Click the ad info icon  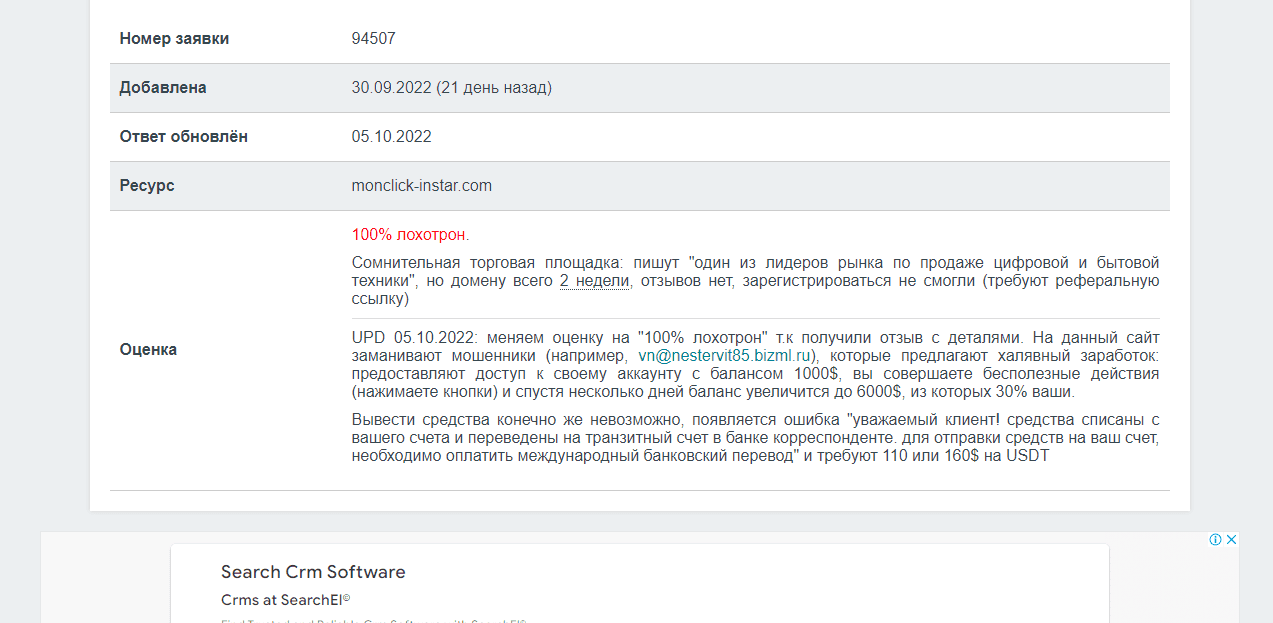click(1215, 539)
